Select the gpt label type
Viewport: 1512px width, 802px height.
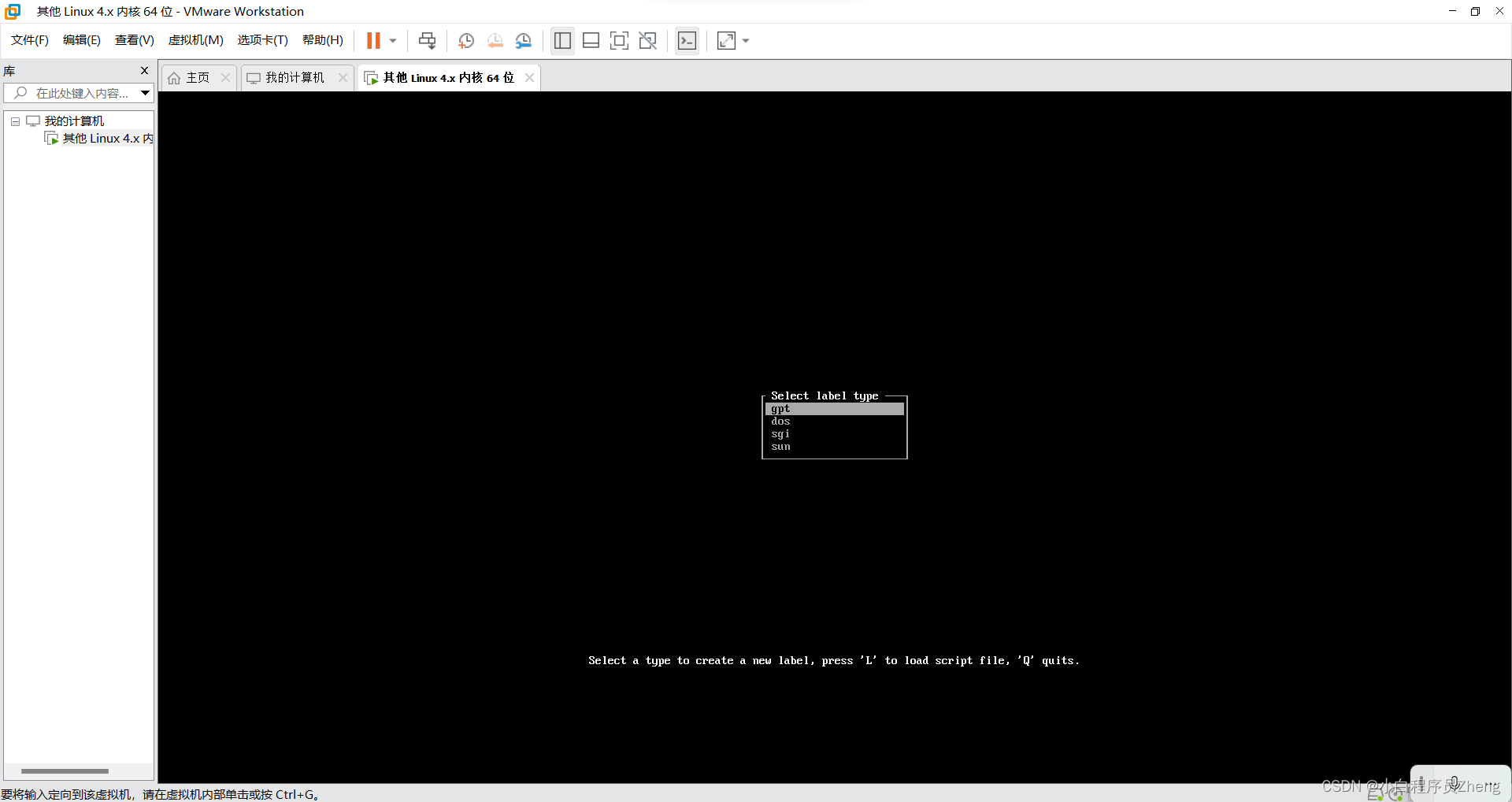834,409
